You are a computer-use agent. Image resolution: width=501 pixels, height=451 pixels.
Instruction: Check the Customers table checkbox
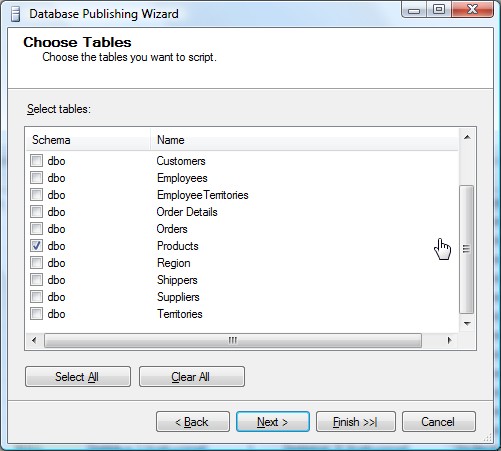(x=36, y=161)
